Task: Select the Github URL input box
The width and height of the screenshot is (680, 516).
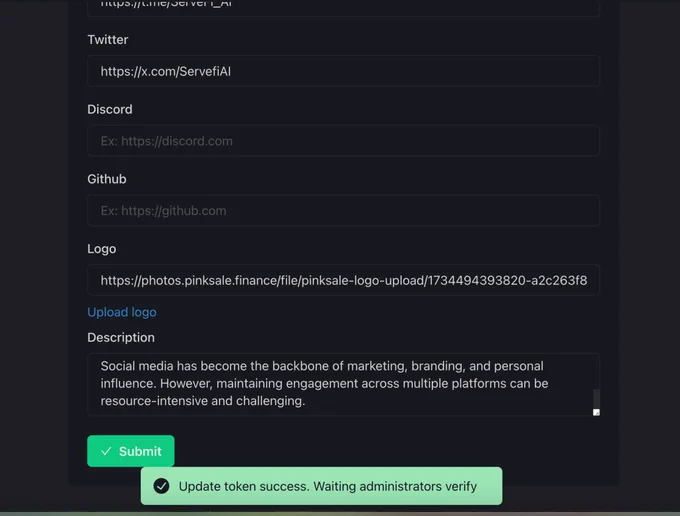Action: [x=343, y=211]
